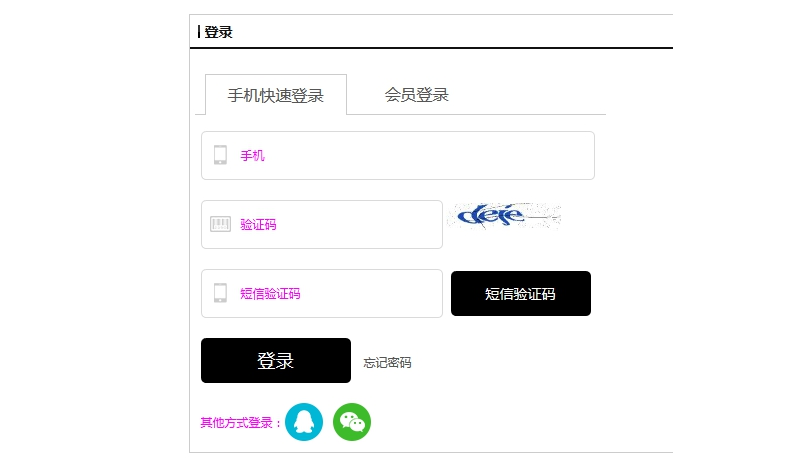
Task: Request code via black 短信验证码 button
Action: 521,293
